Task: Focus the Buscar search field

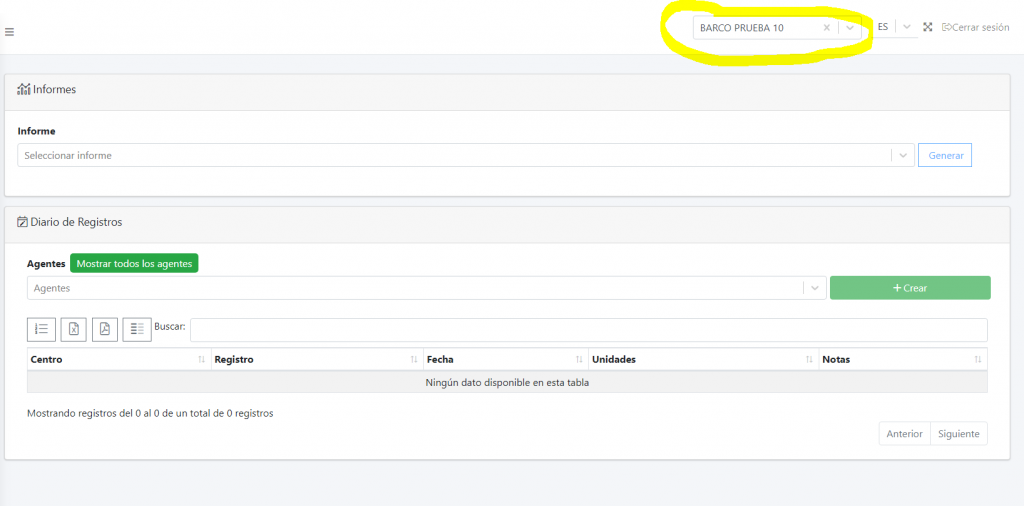Action: [x=588, y=329]
